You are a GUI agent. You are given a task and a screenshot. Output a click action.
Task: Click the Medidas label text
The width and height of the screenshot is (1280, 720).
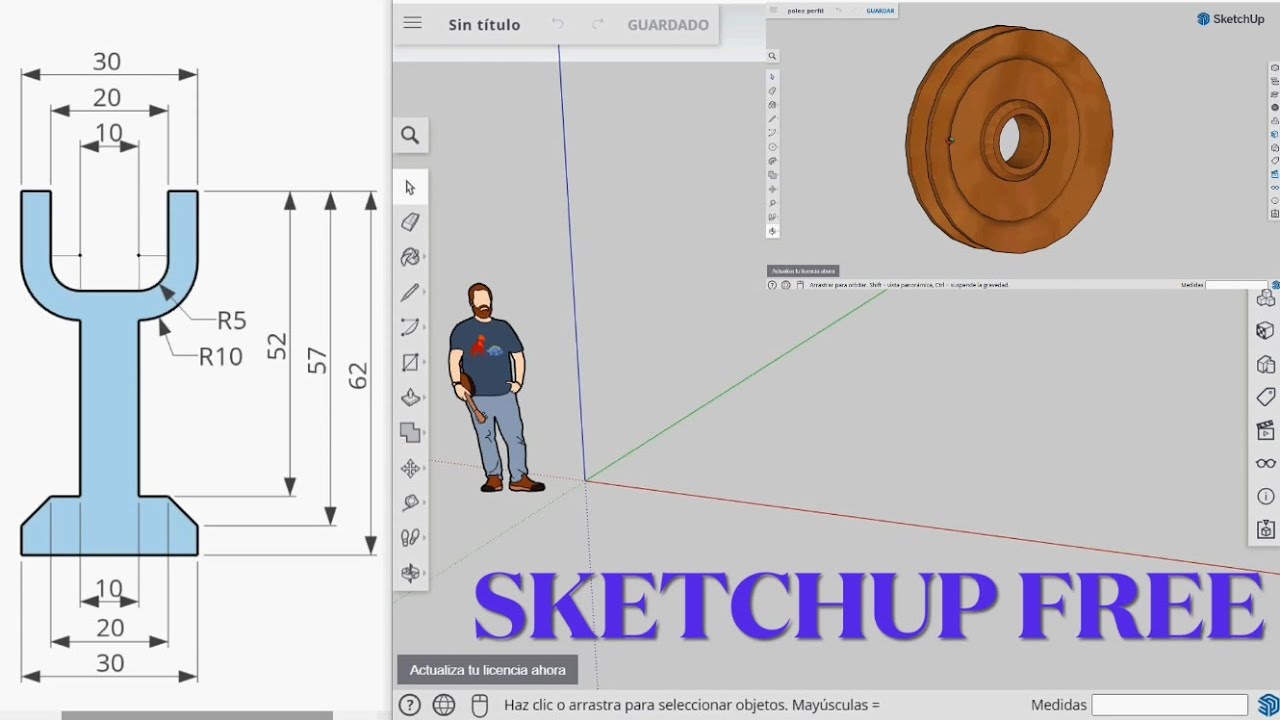click(1058, 705)
